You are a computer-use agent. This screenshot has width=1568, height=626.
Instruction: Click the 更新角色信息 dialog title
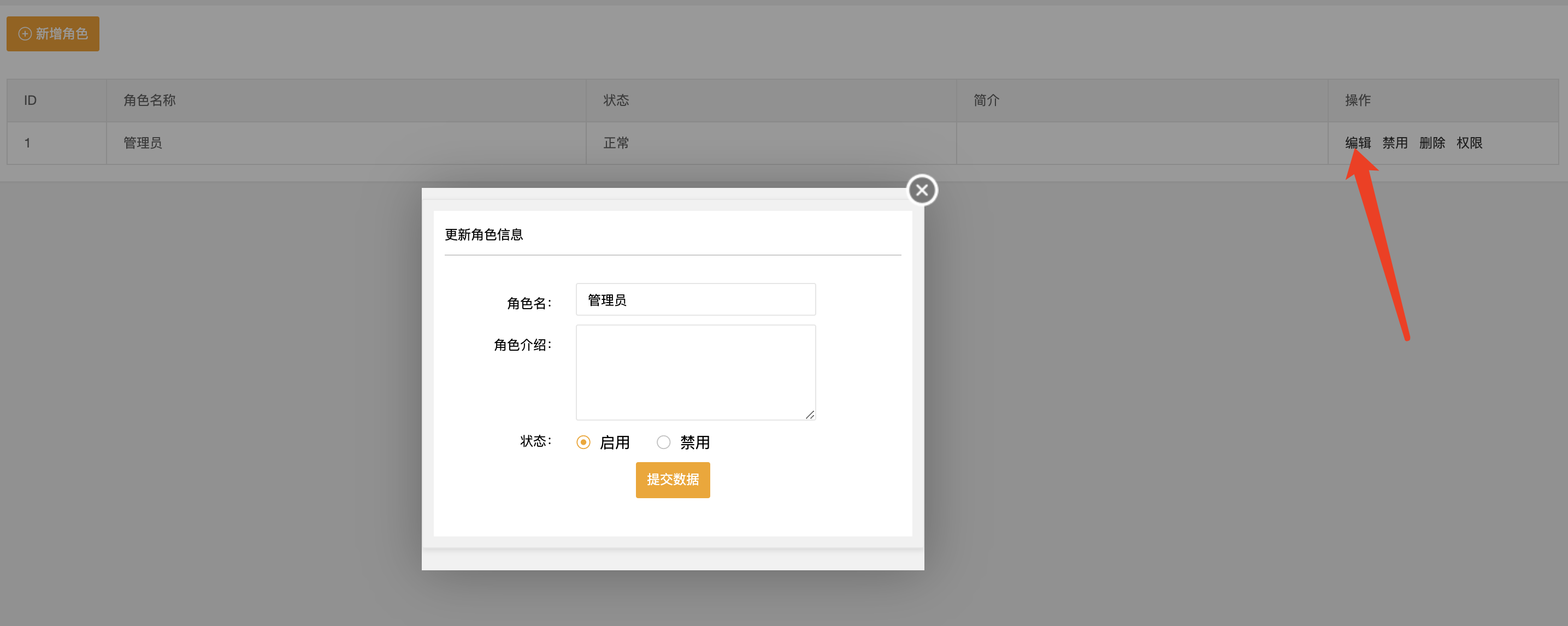click(x=484, y=235)
